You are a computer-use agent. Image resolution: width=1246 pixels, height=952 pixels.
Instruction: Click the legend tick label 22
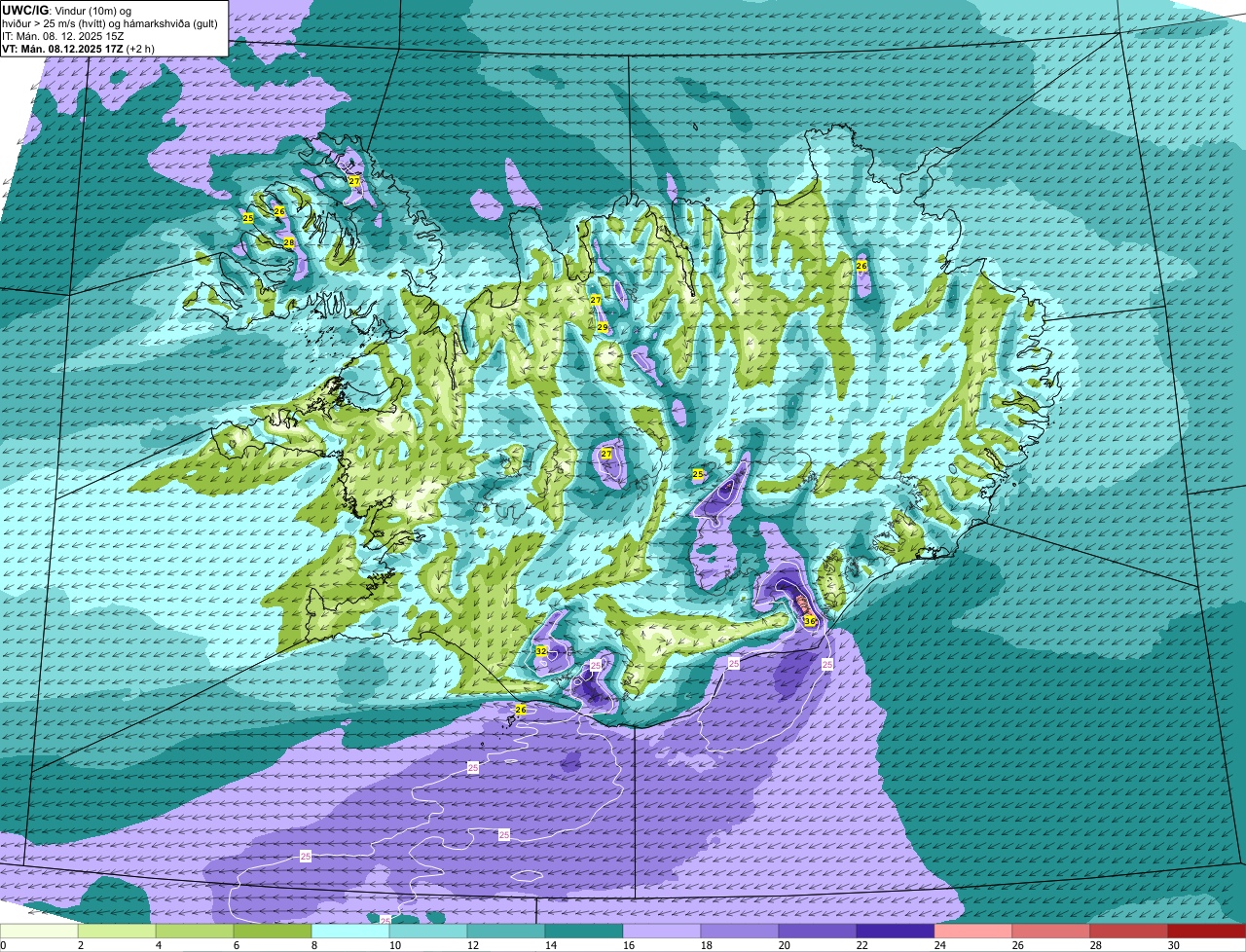coord(861,945)
